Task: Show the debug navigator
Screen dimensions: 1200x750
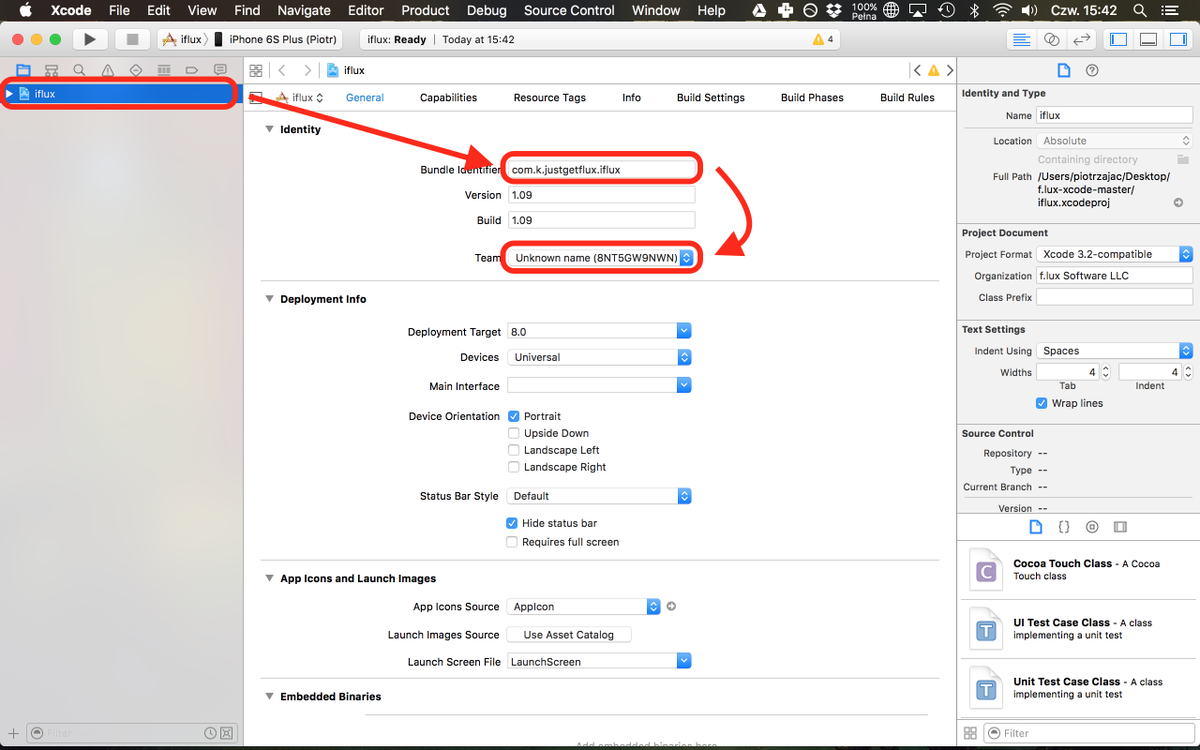Action: click(x=164, y=70)
